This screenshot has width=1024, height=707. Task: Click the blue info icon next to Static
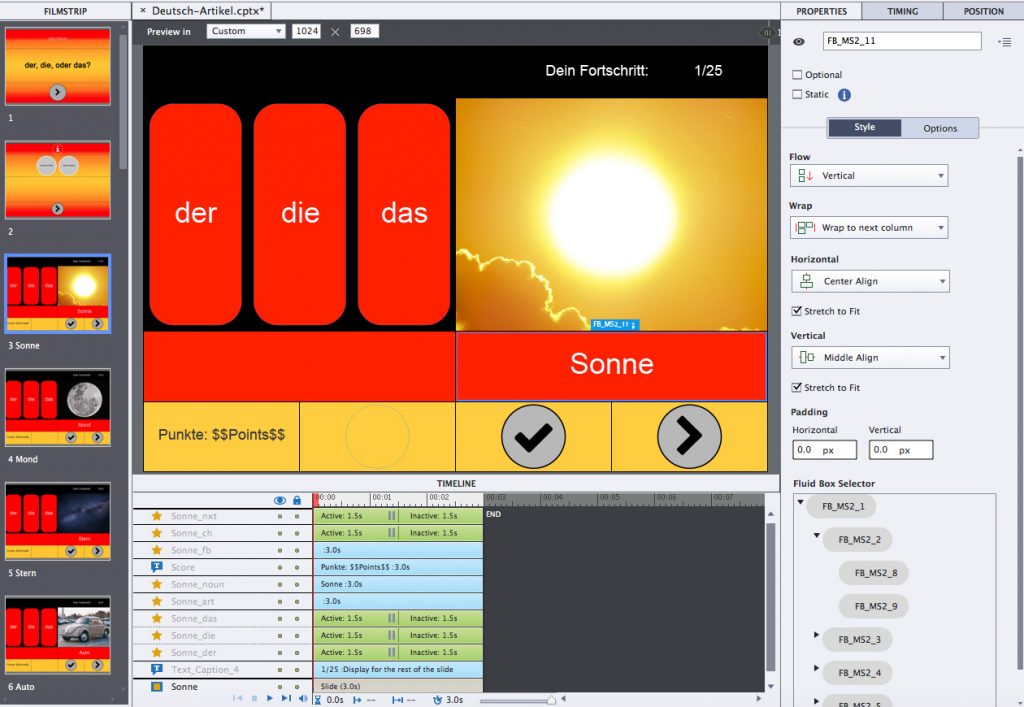[x=844, y=95]
